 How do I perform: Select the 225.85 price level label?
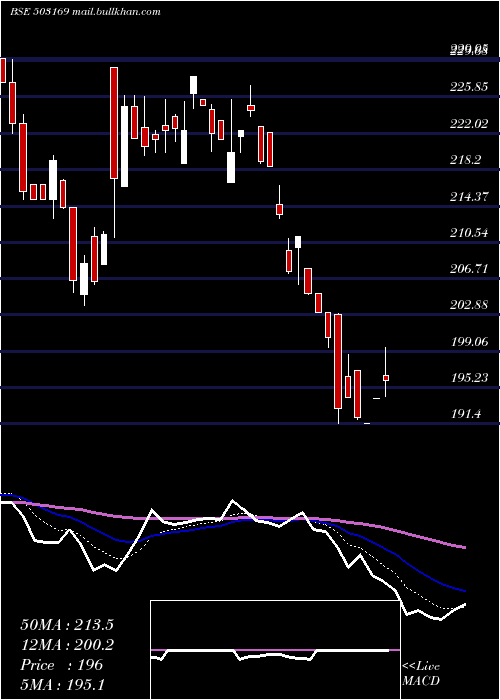(469, 87)
